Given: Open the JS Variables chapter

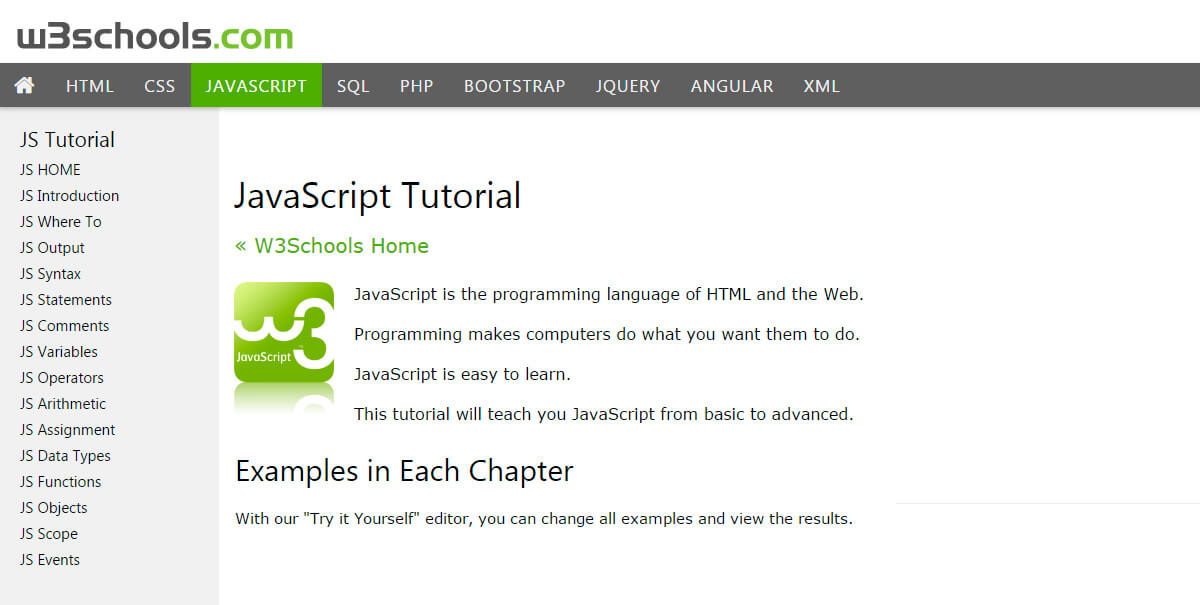Looking at the screenshot, I should (59, 352).
